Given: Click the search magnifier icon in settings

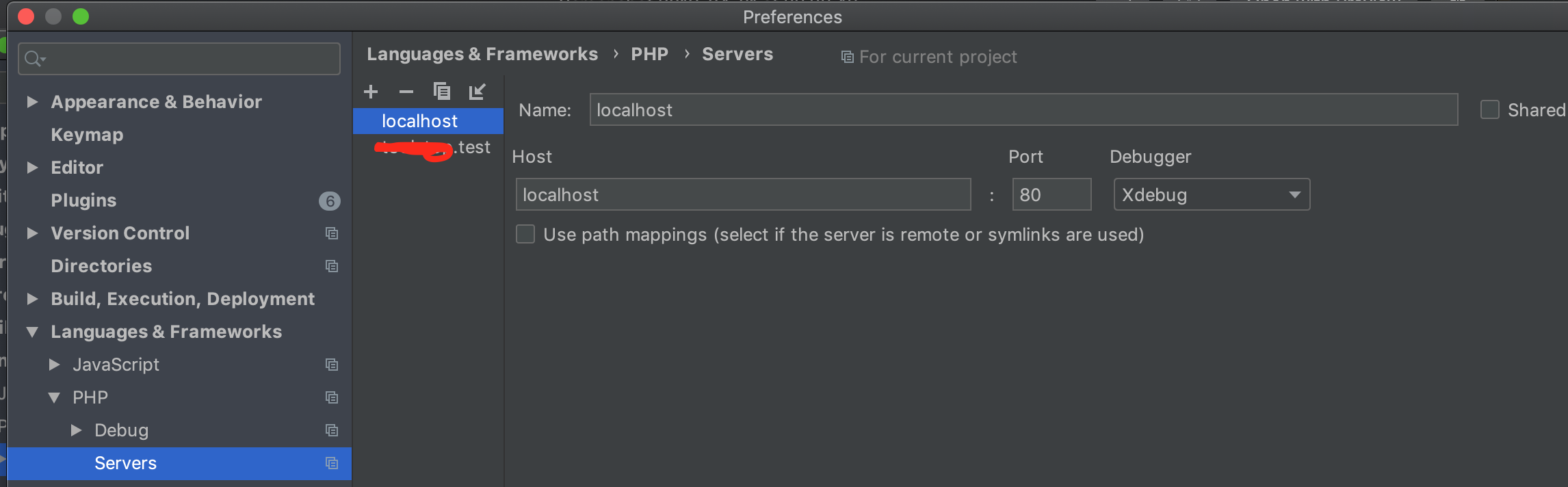Looking at the screenshot, I should pos(34,59).
